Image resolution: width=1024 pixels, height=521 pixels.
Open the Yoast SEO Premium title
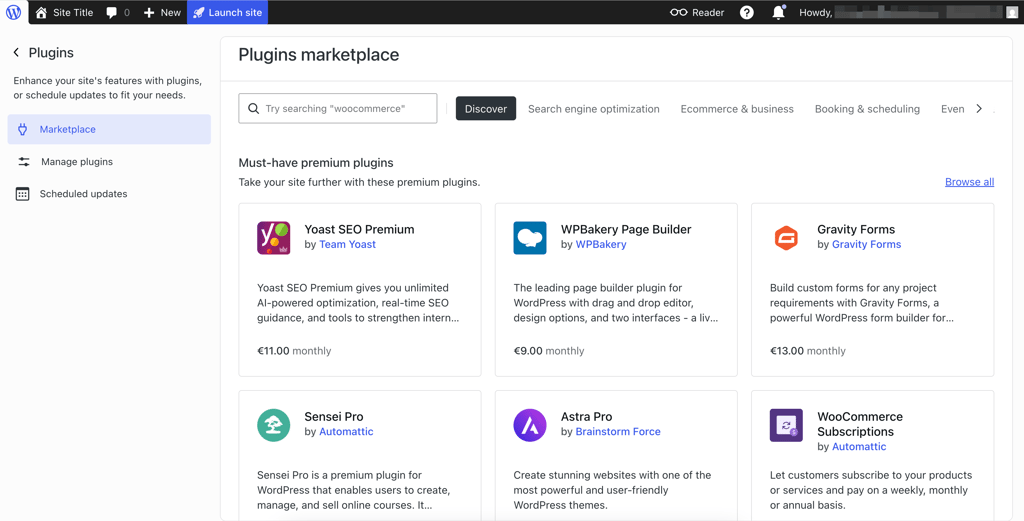point(359,229)
